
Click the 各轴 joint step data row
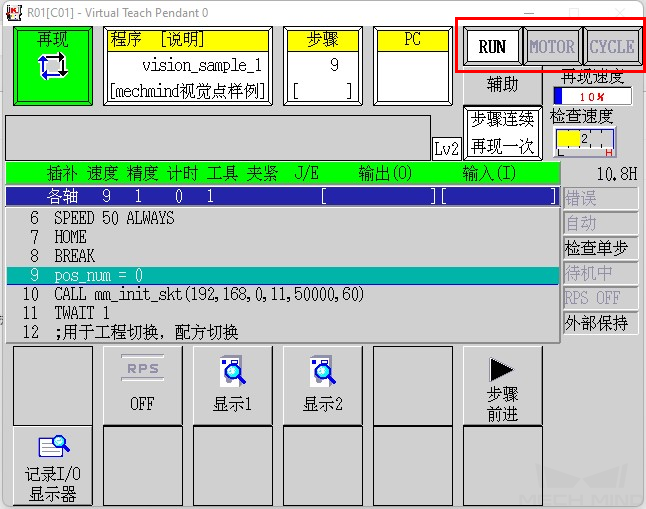[x=283, y=196]
